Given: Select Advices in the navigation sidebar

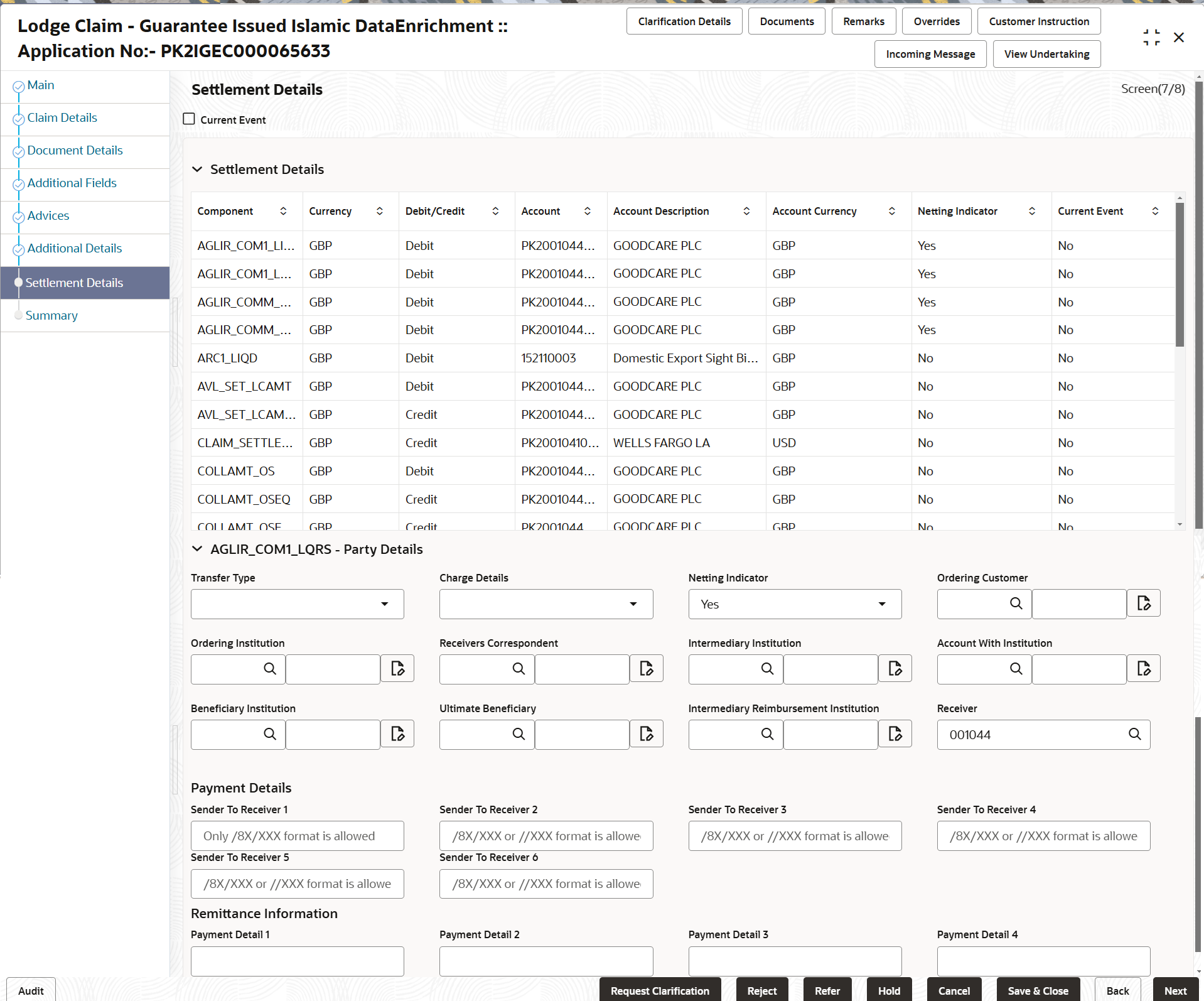Looking at the screenshot, I should click(48, 215).
